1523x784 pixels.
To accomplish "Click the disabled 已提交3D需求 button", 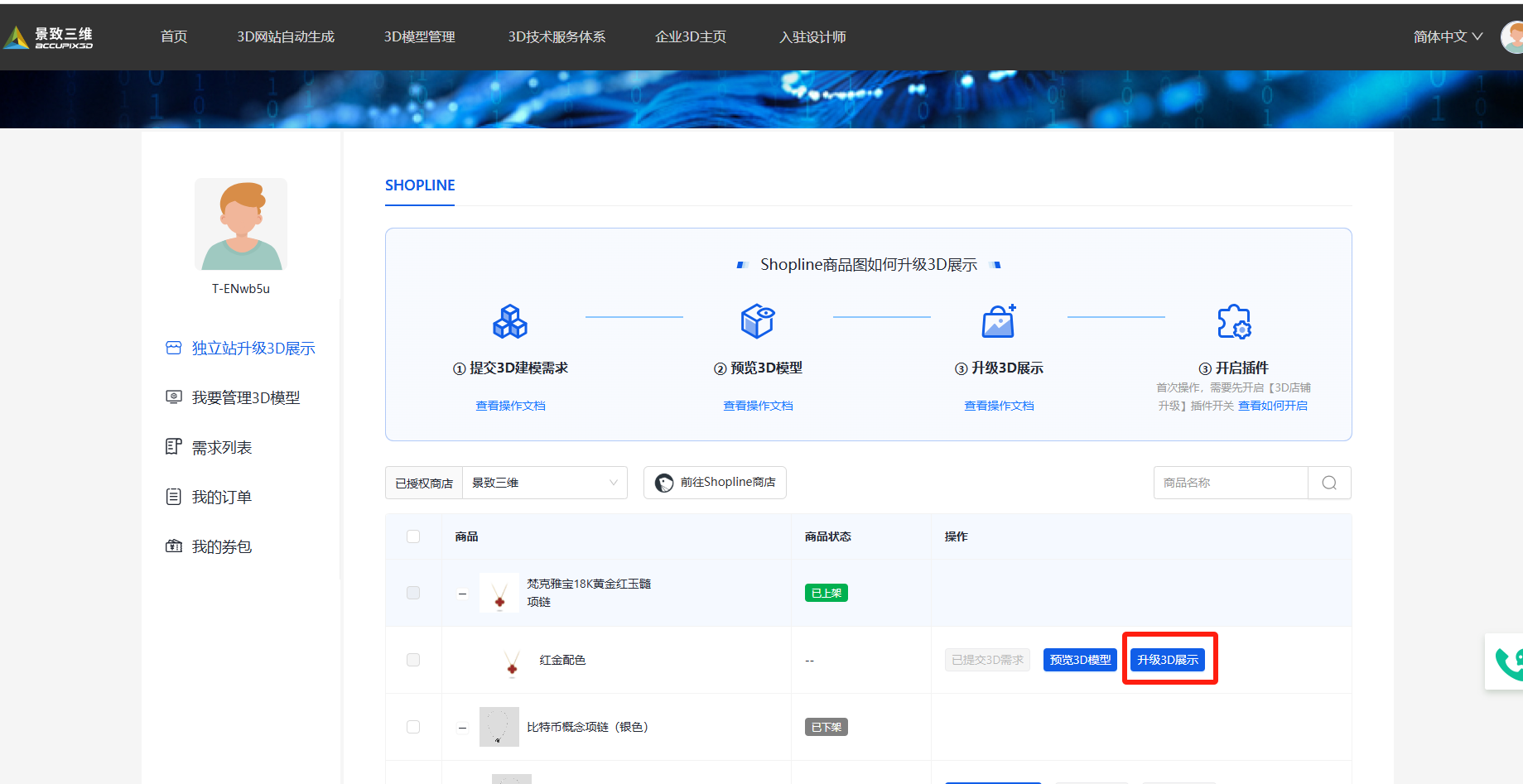I will pyautogui.click(x=987, y=660).
